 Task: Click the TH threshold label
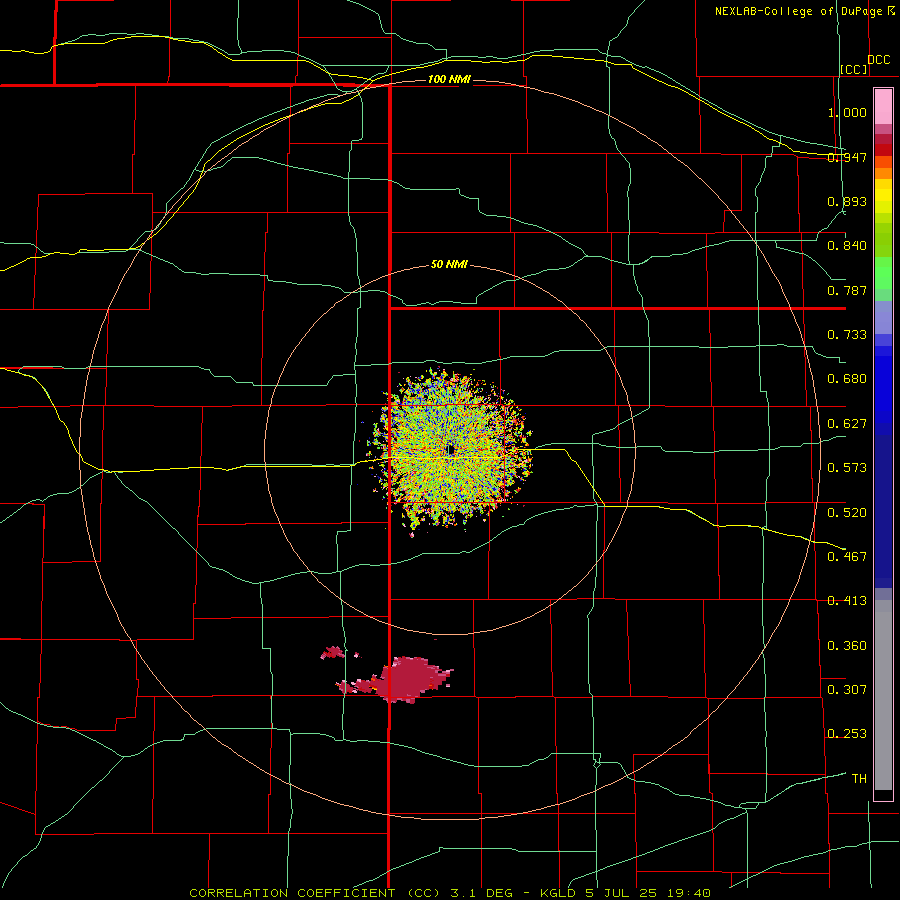(859, 779)
